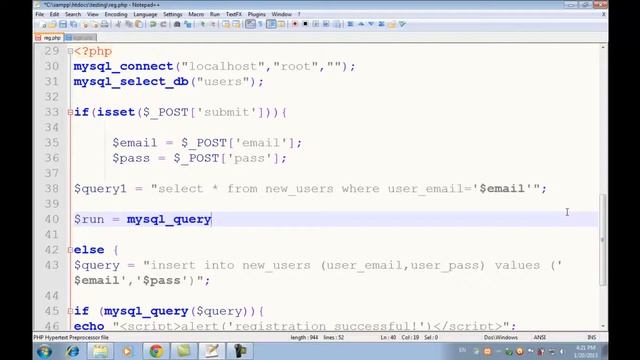Open the File menu
640x360 pixels.
pos(40,14)
